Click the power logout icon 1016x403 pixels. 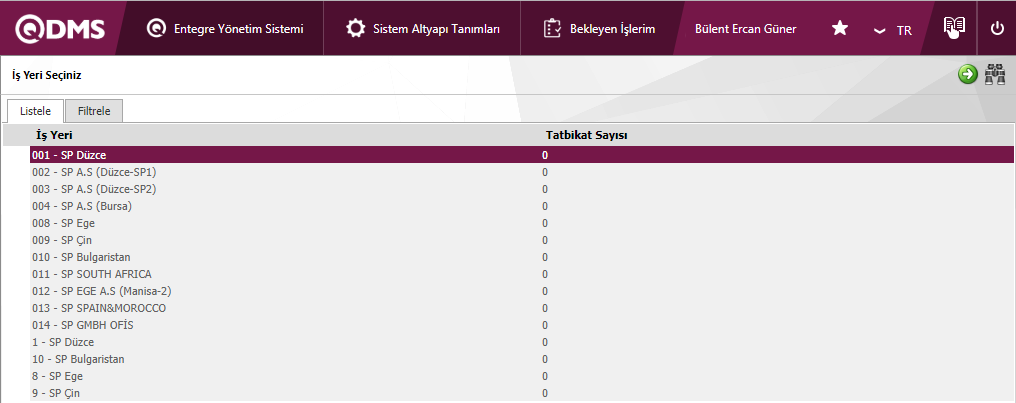tap(997, 29)
